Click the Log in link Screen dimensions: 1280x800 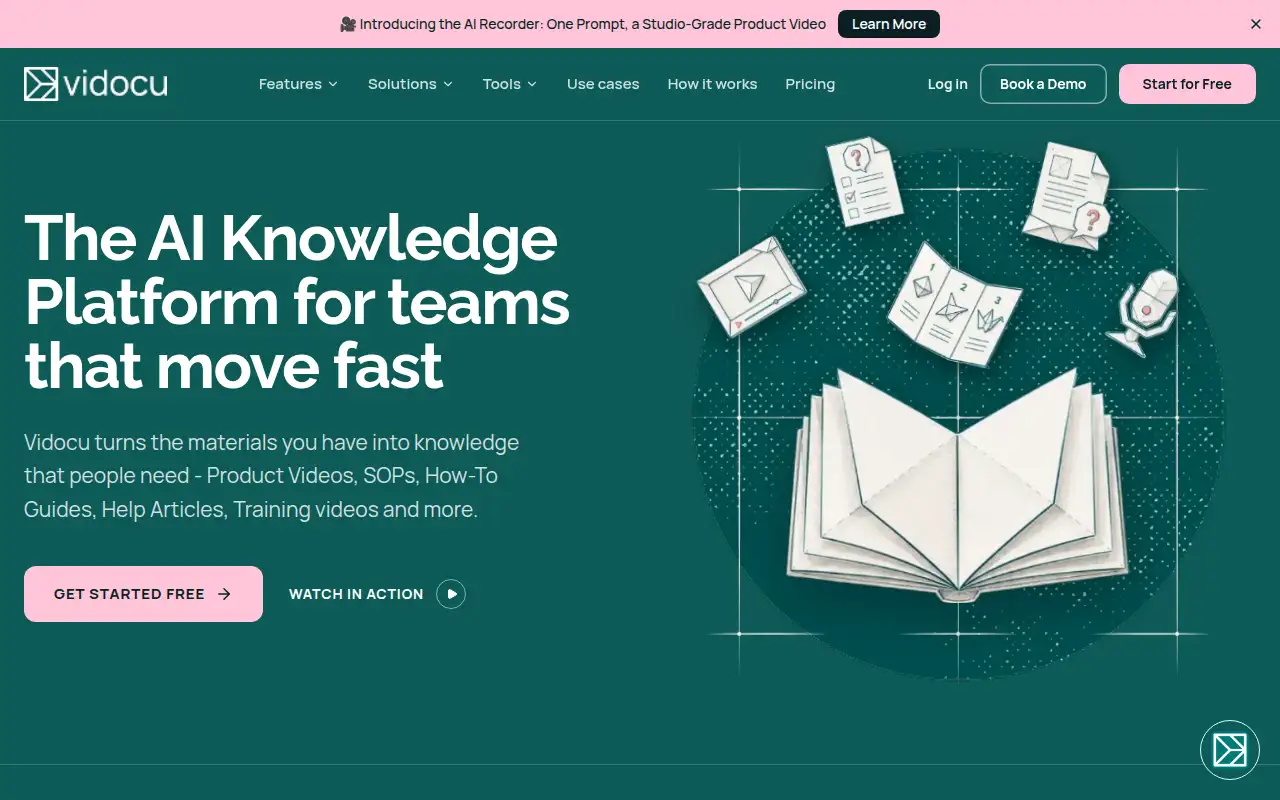(x=947, y=84)
